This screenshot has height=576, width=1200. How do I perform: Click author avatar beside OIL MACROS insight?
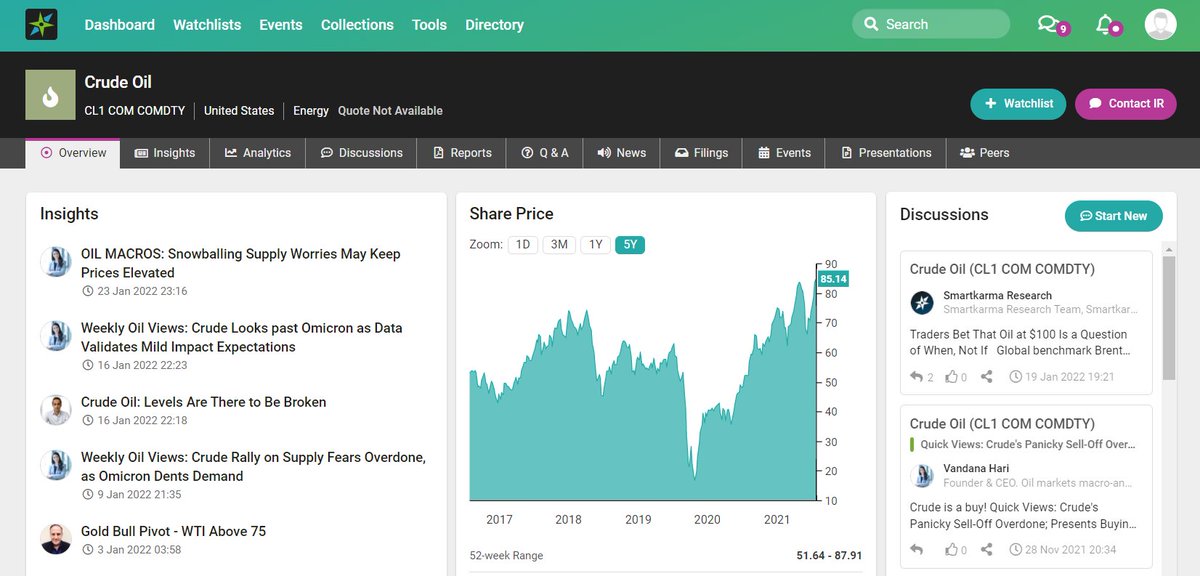coord(56,262)
